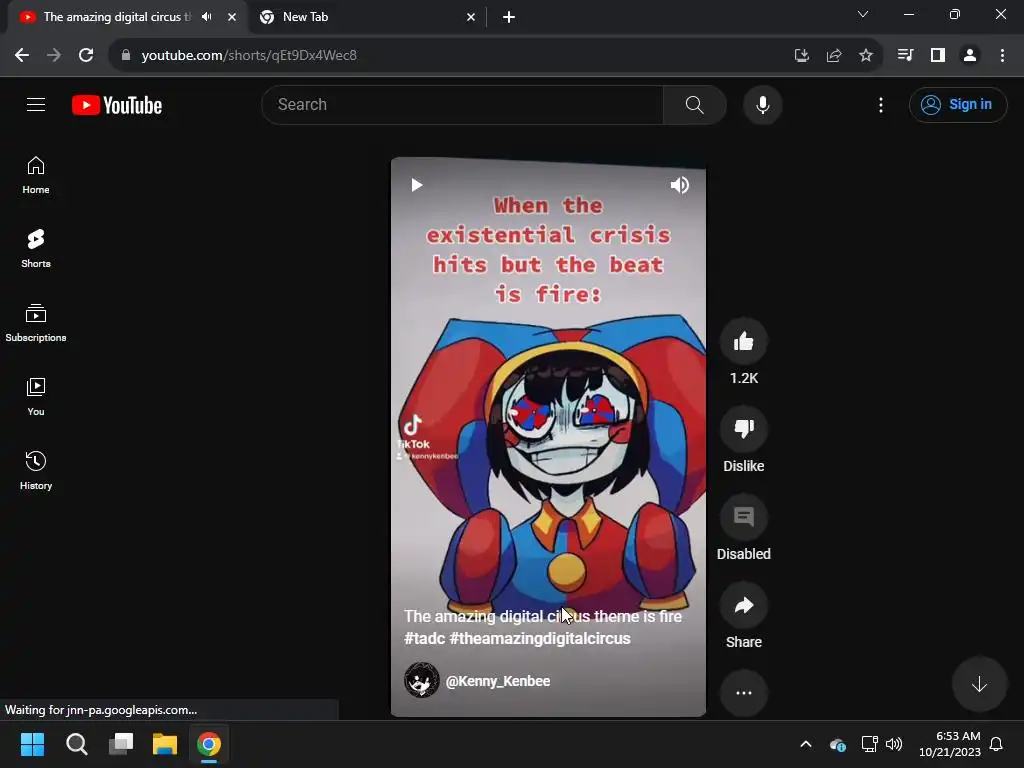Go forward in the browser
Viewport: 1024px width, 768px height.
[x=54, y=56]
